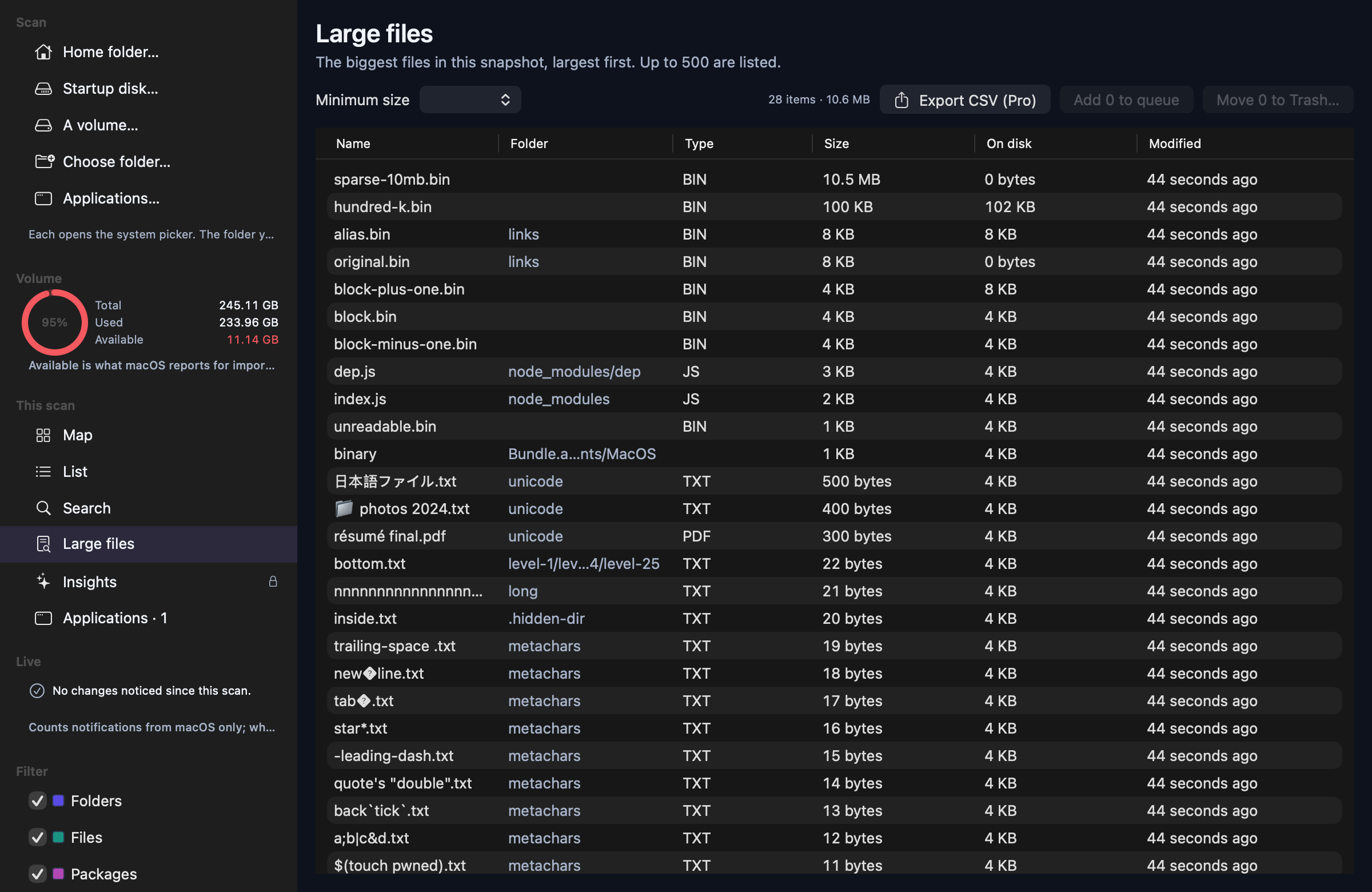Open the Map view
The image size is (1372, 892).
pyautogui.click(x=149, y=435)
